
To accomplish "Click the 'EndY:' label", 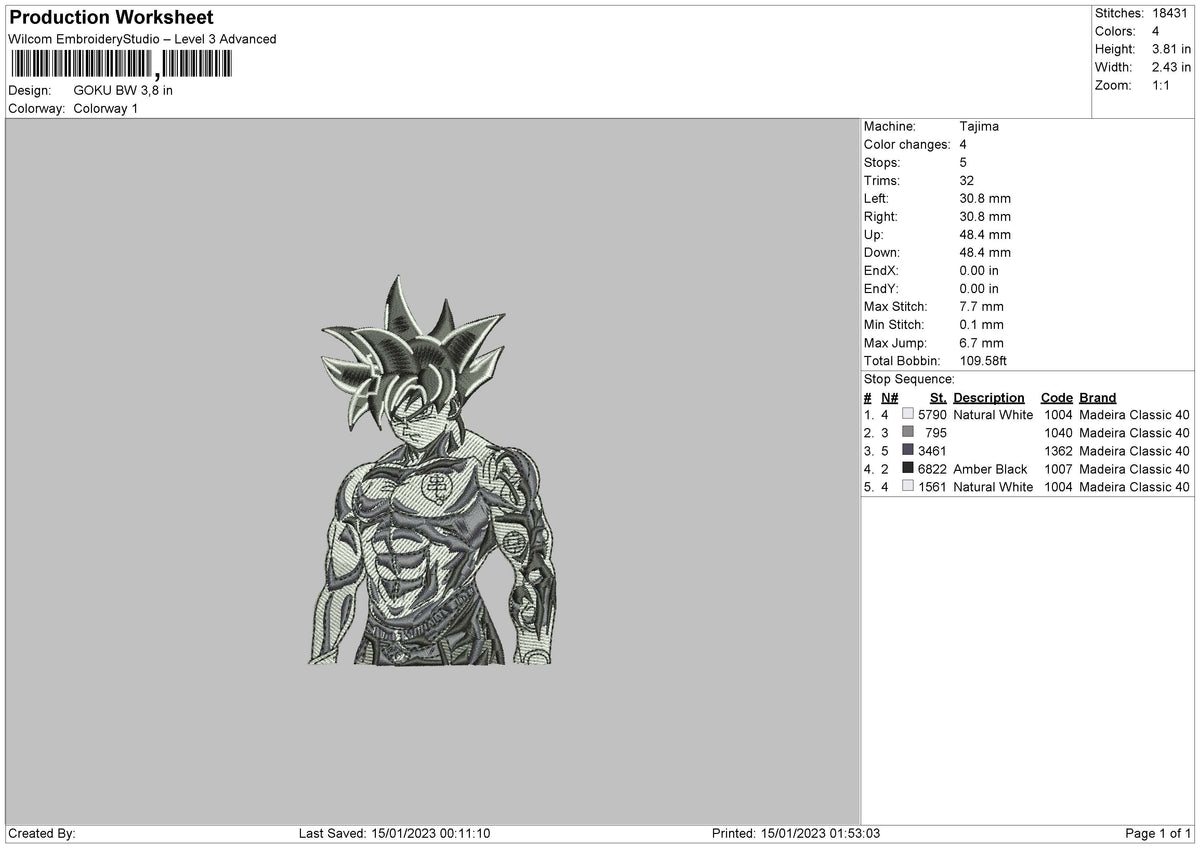I will tap(881, 289).
